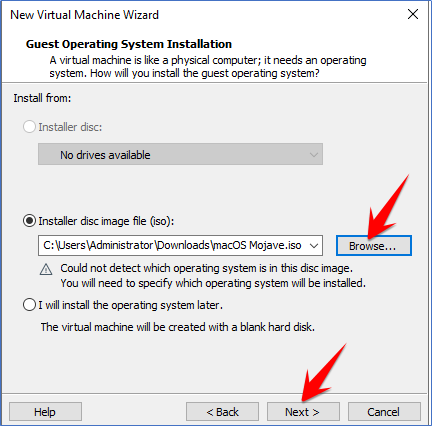Return to previous page via Back button
This screenshot has height=426, width=432.
tap(222, 412)
